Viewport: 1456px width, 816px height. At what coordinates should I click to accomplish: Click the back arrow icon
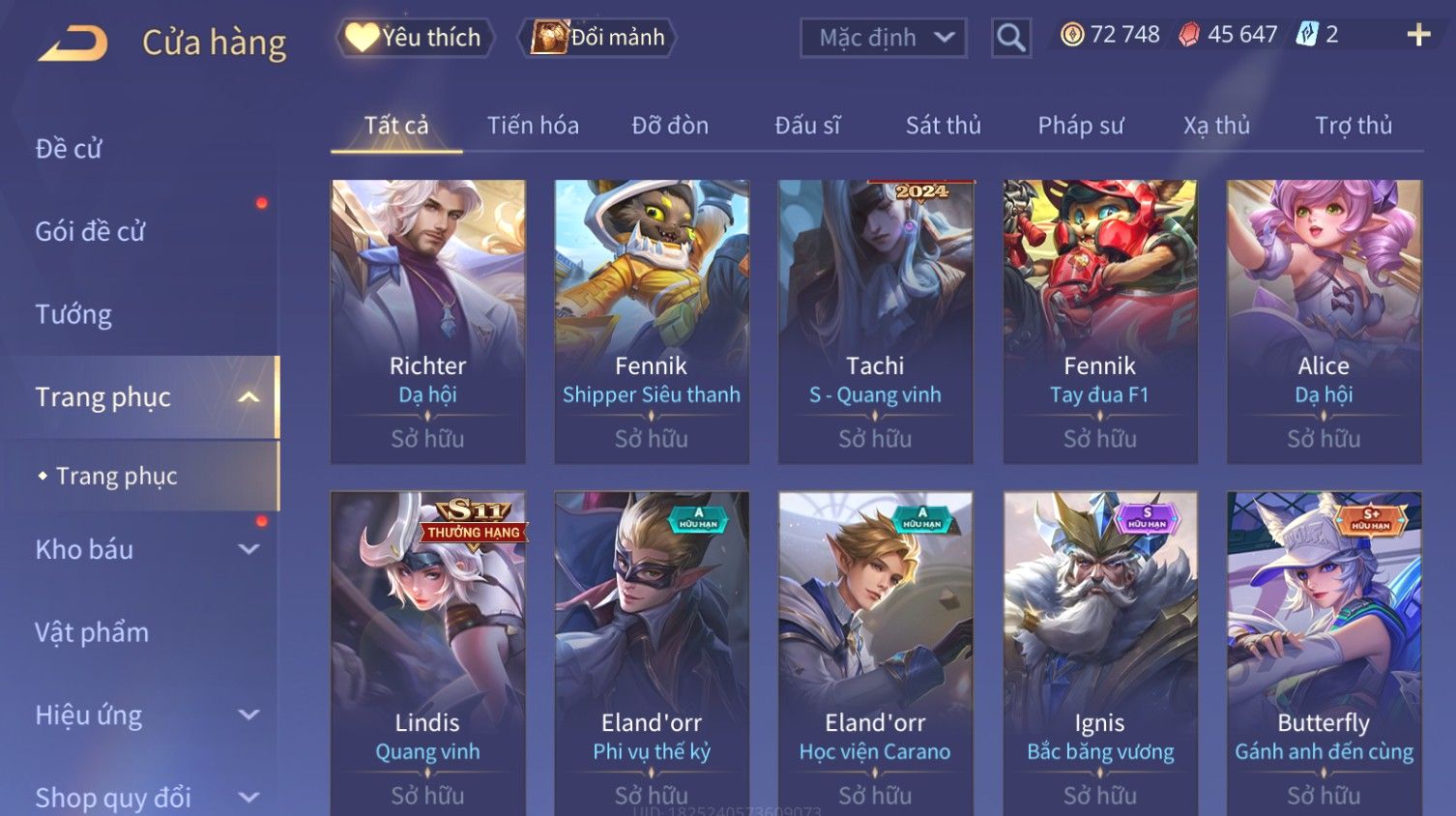(x=73, y=44)
